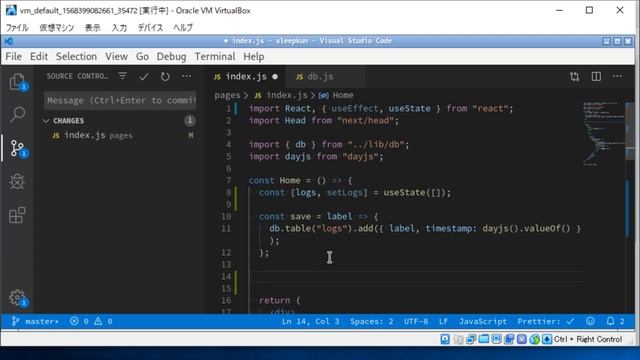This screenshot has height=360, width=640.
Task: Open the File menu in VS Code
Action: pos(13,56)
